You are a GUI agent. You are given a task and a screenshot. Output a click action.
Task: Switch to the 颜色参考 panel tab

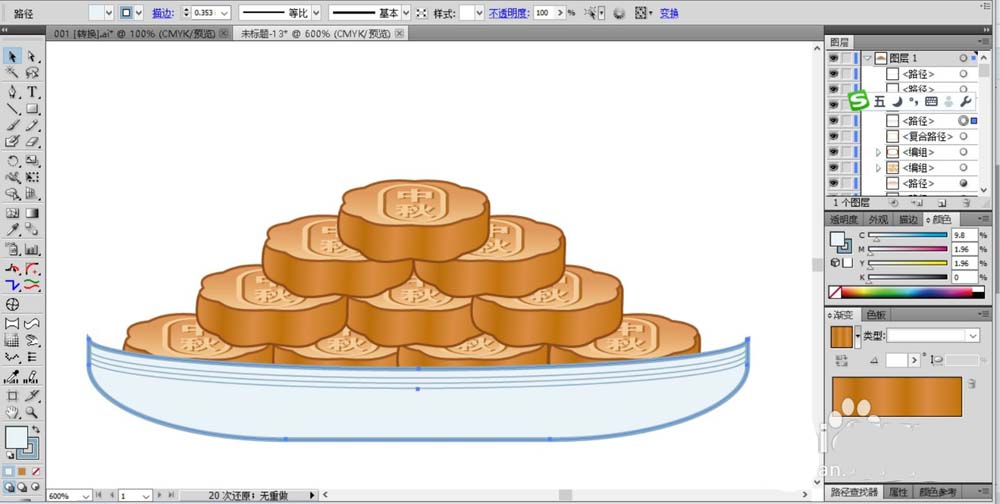(937, 492)
